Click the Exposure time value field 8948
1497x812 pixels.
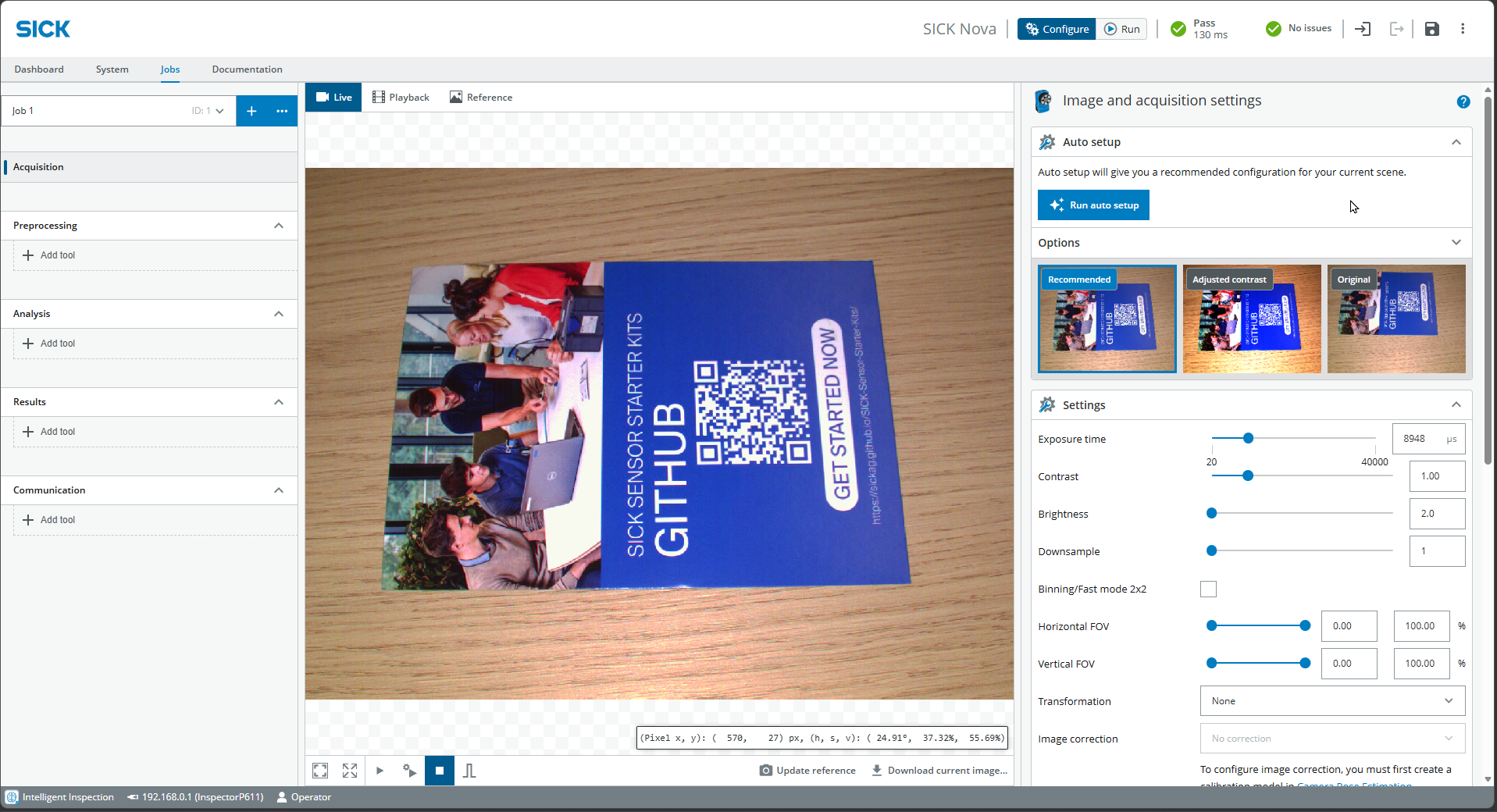click(x=1428, y=439)
